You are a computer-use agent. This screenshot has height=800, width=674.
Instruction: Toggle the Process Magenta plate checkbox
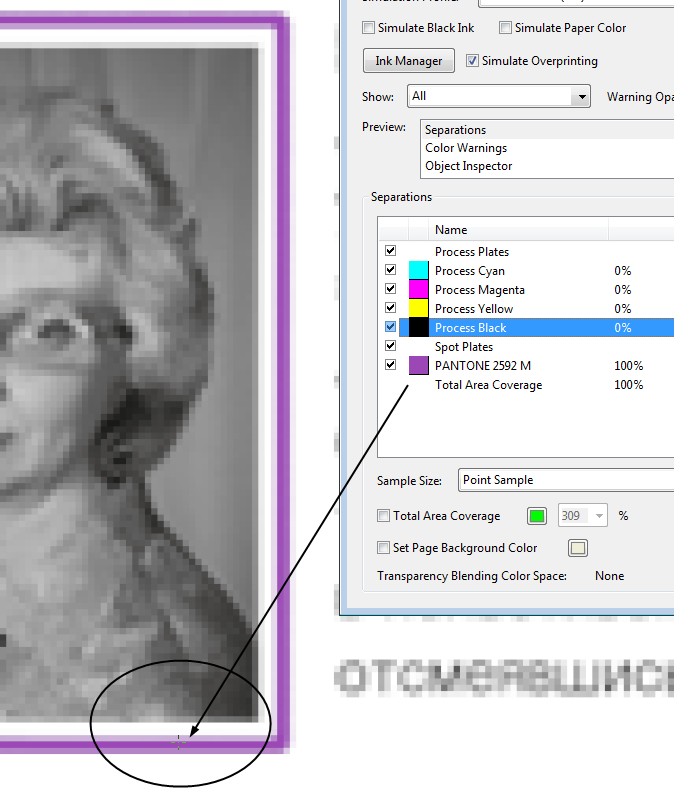pyautogui.click(x=391, y=288)
